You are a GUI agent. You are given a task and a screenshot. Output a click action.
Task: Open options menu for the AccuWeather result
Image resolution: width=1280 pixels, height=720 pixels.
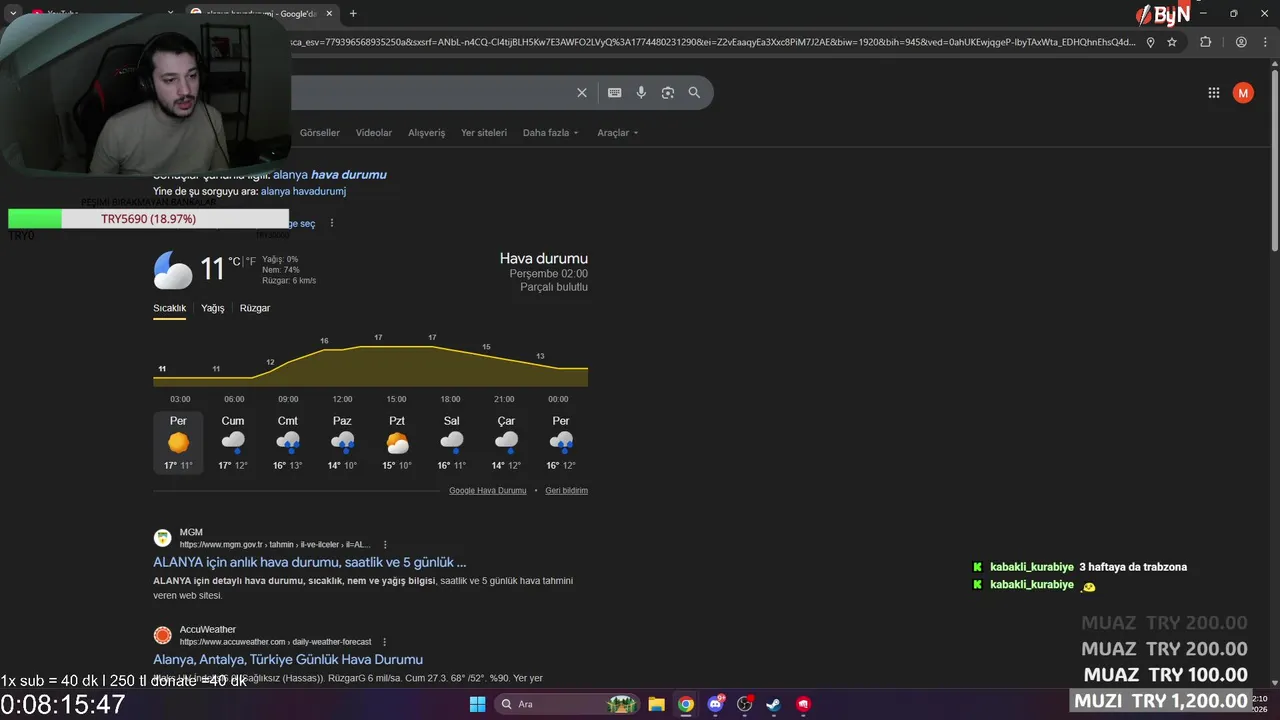(384, 642)
